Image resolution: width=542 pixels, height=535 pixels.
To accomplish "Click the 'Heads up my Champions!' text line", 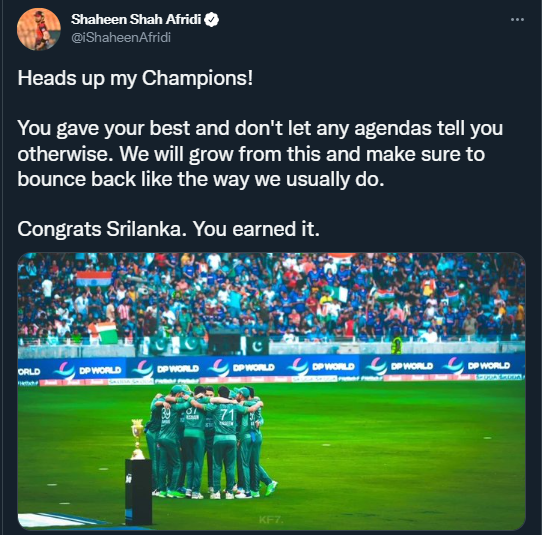I will coord(135,78).
